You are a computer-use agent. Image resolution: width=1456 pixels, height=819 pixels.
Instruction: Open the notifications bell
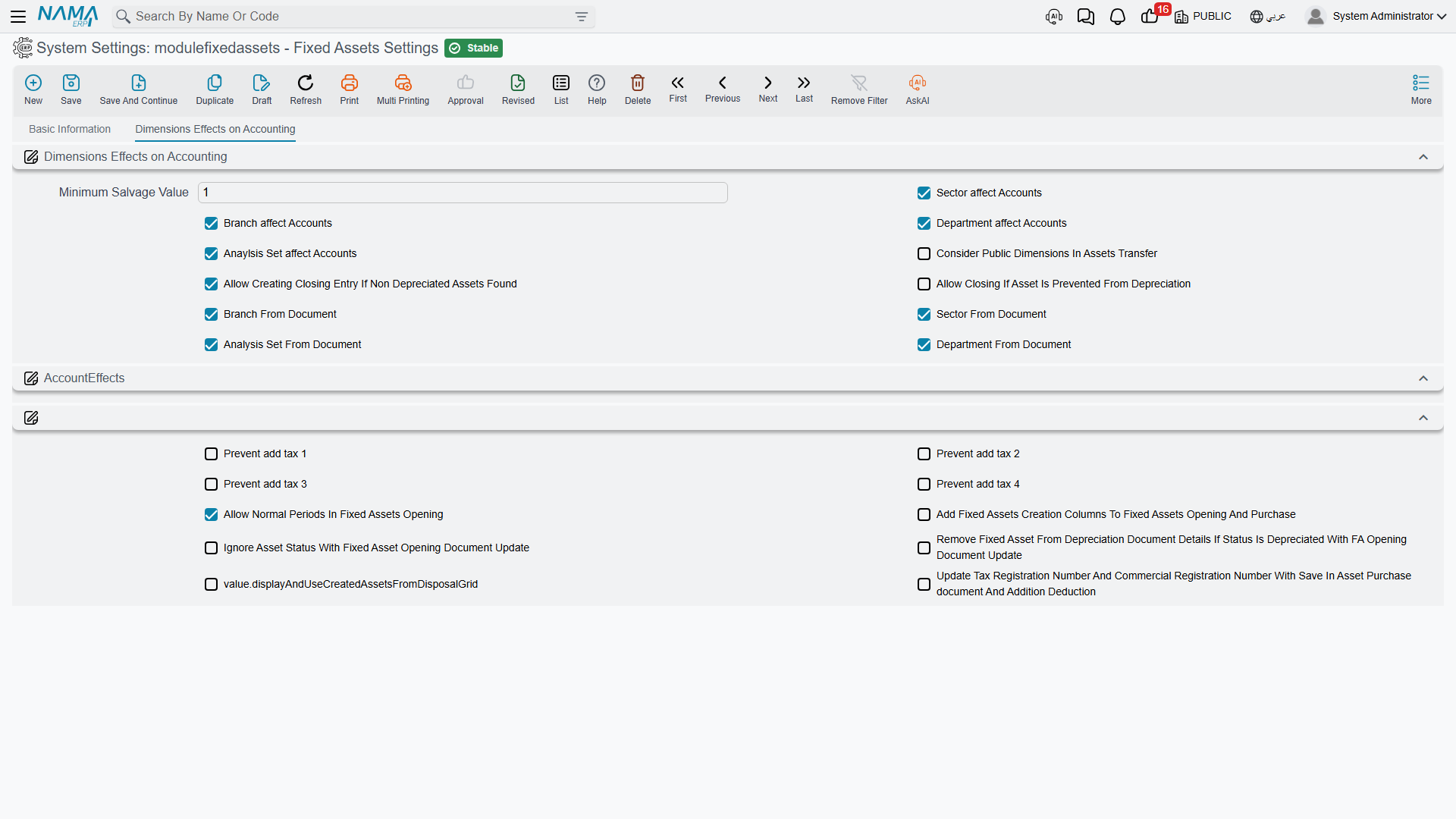pyautogui.click(x=1118, y=17)
